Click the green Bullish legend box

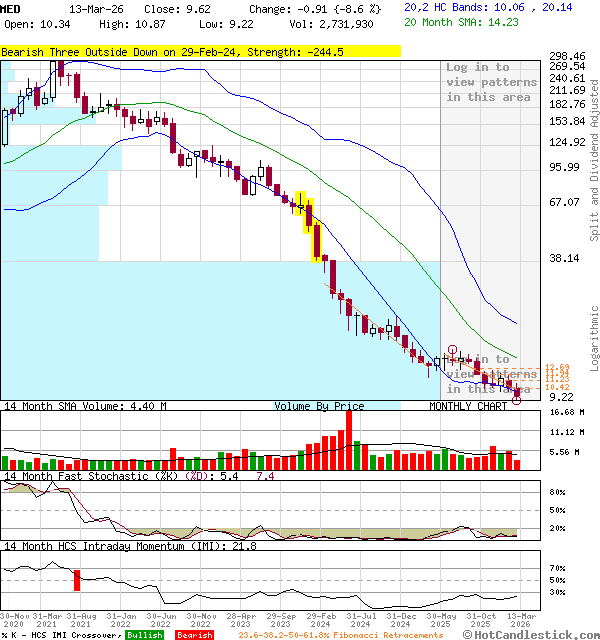[x=144, y=635]
